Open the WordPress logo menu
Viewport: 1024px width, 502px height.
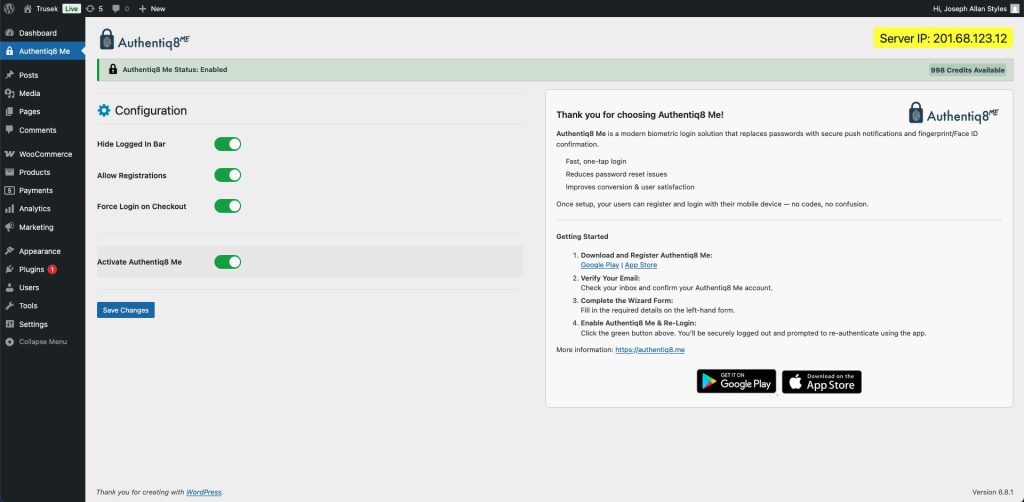(x=9, y=8)
